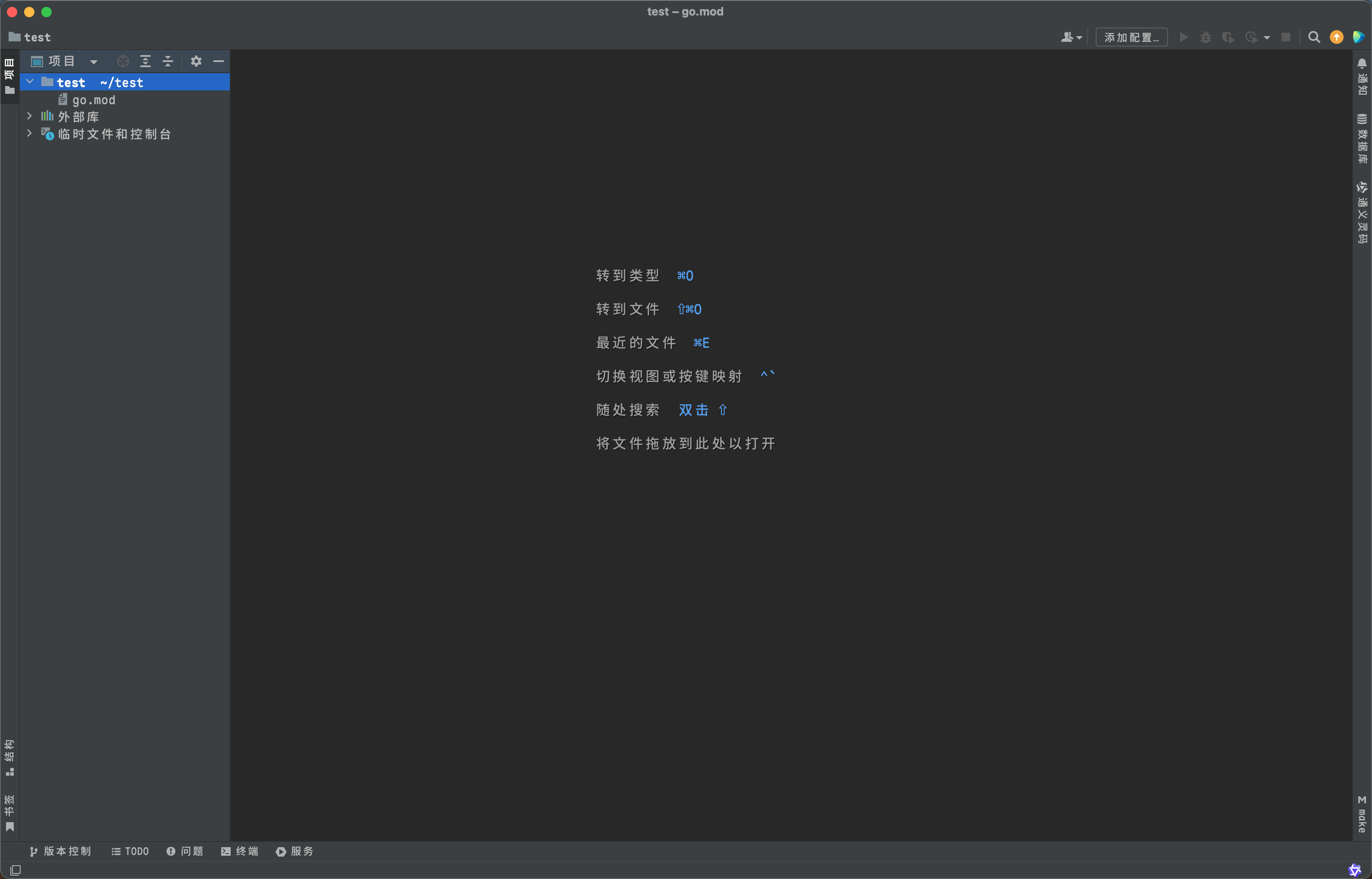Click the 转到类型 hint text

click(627, 275)
